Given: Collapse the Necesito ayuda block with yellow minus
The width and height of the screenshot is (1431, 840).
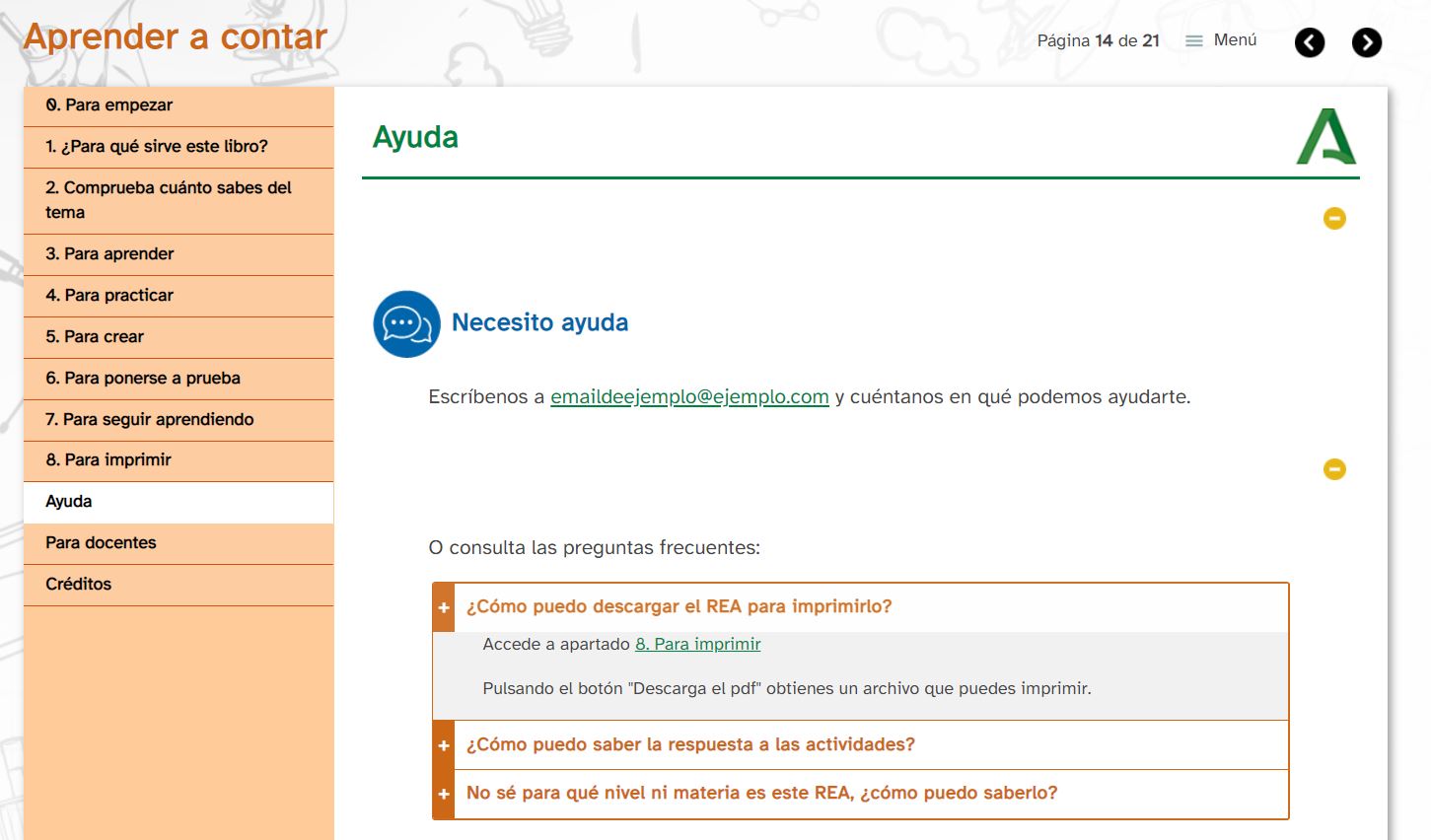Looking at the screenshot, I should [1333, 218].
